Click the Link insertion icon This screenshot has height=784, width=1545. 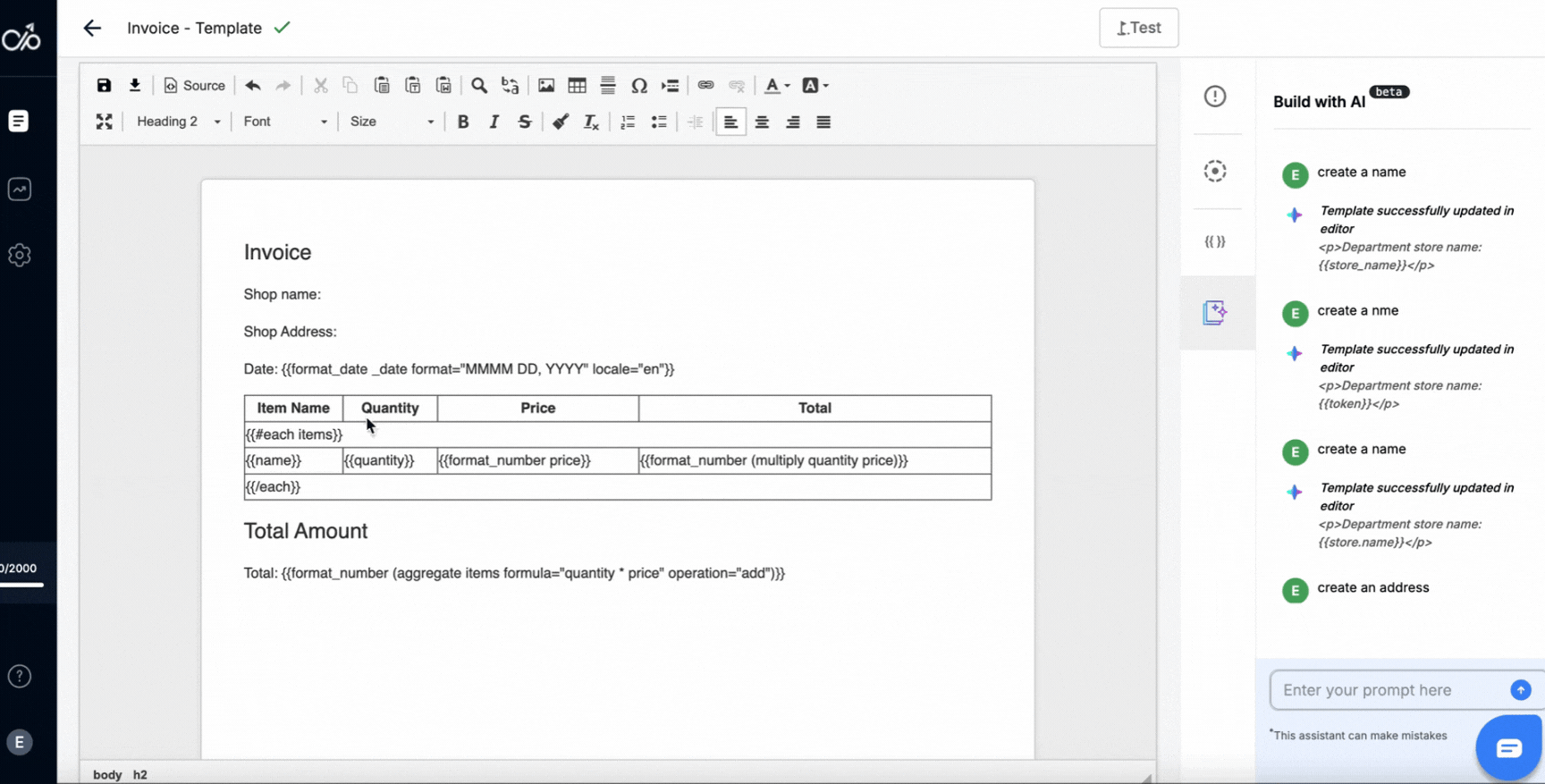coord(705,86)
